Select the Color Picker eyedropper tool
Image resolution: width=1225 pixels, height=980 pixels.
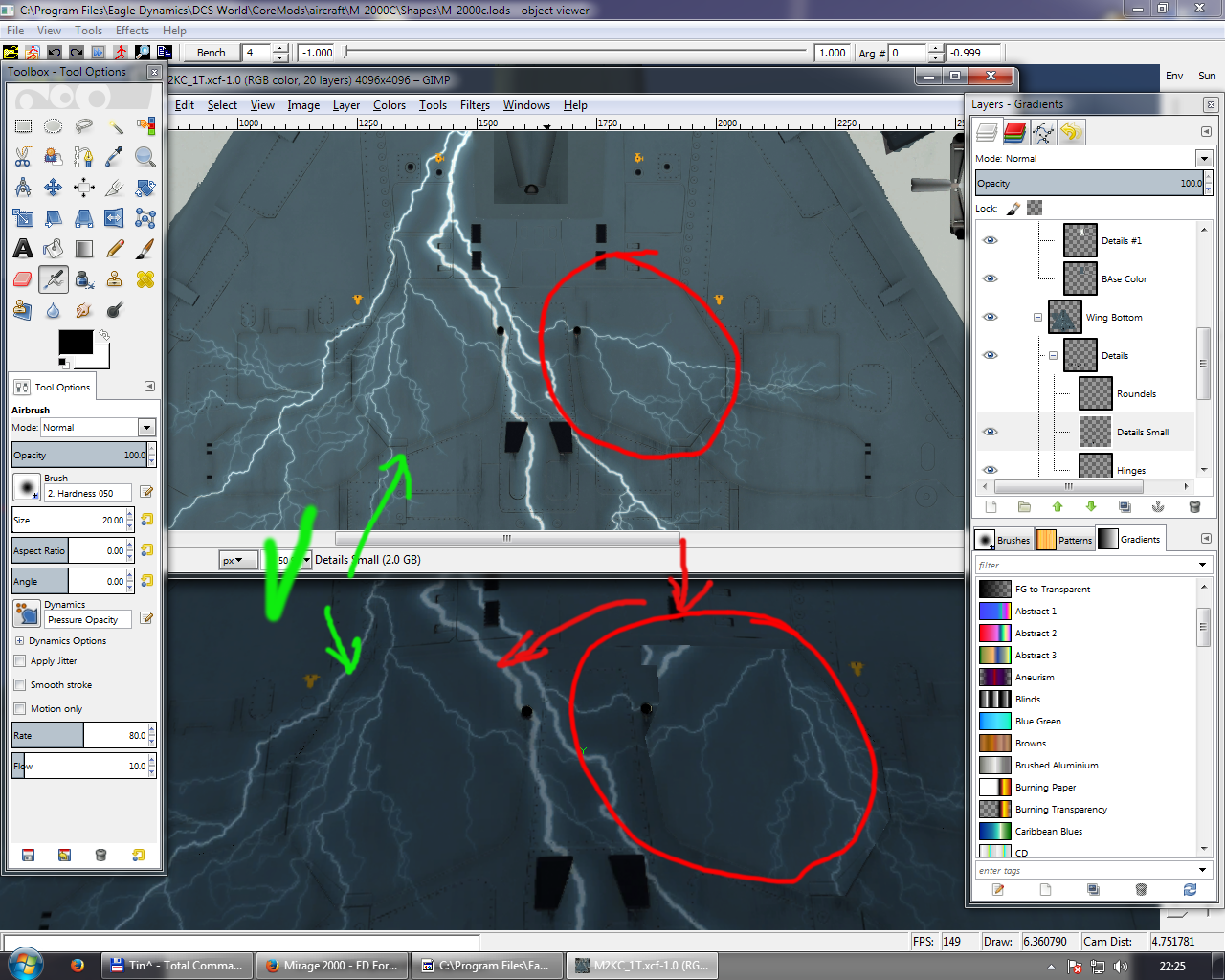[x=115, y=157]
